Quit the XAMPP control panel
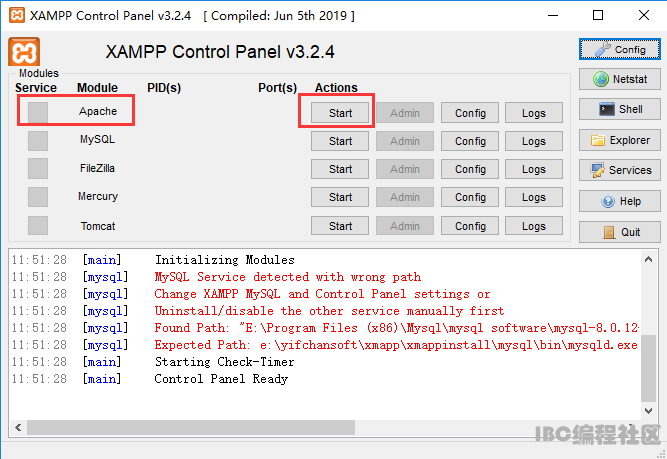 pyautogui.click(x=620, y=232)
